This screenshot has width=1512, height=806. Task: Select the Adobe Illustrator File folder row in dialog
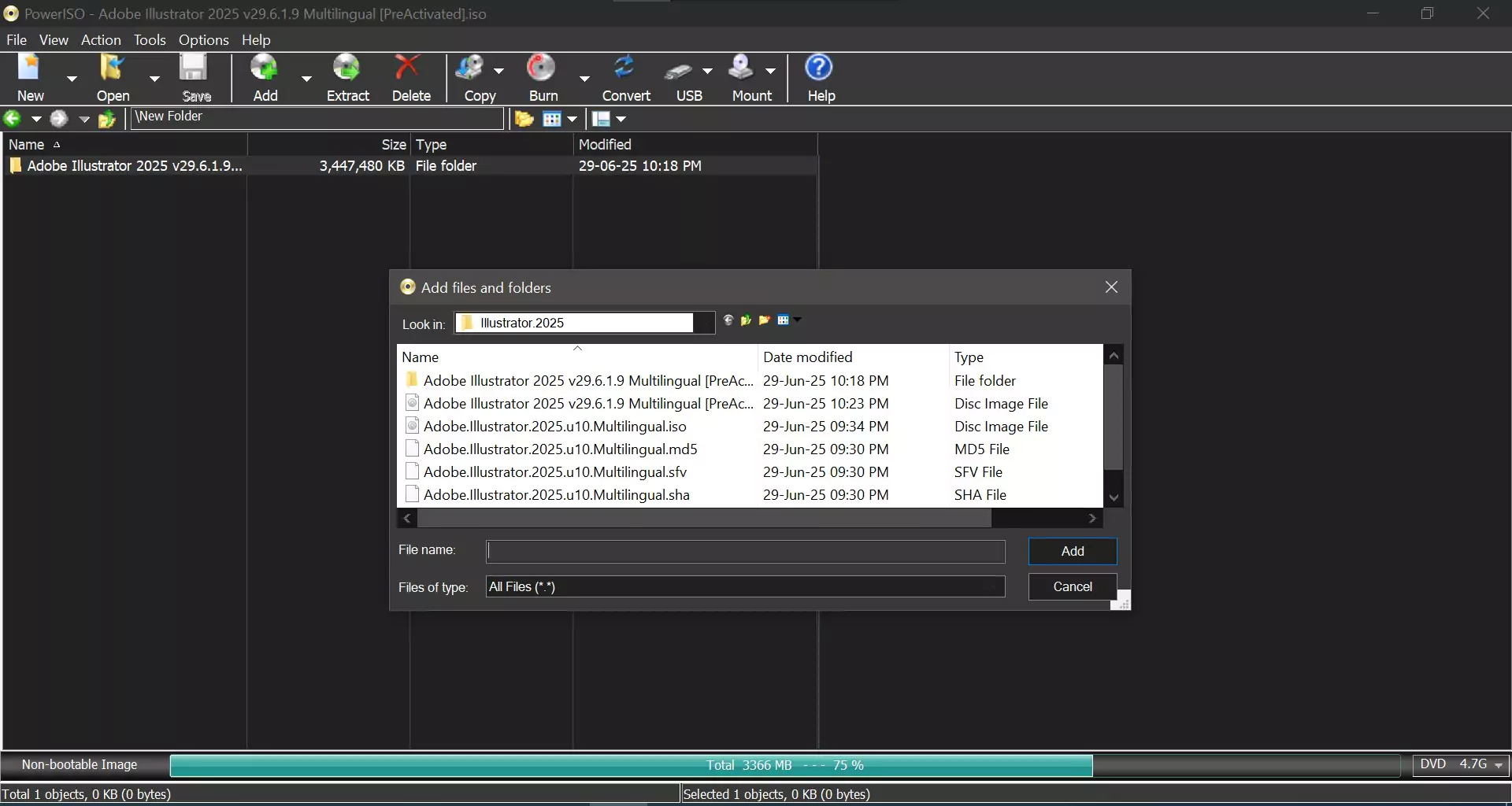coord(751,380)
